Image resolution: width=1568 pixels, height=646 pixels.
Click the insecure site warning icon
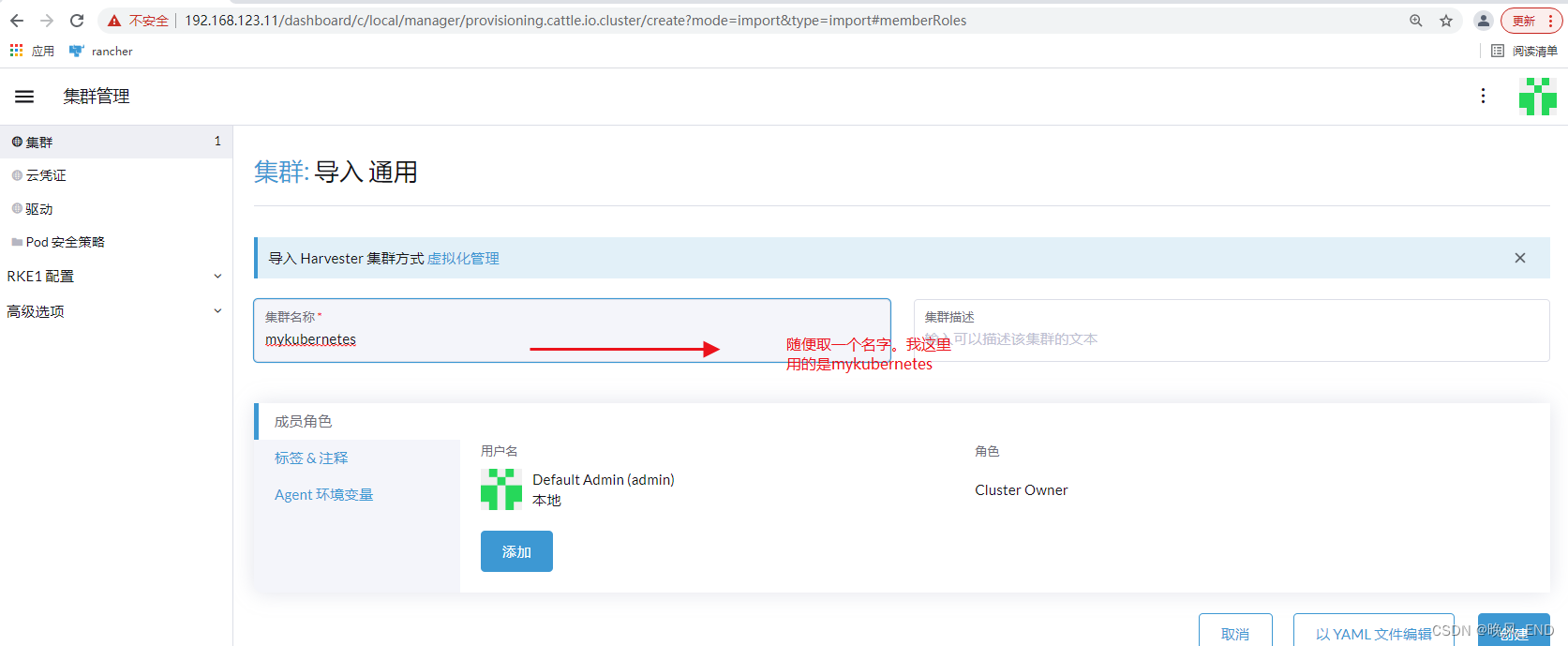pyautogui.click(x=114, y=21)
